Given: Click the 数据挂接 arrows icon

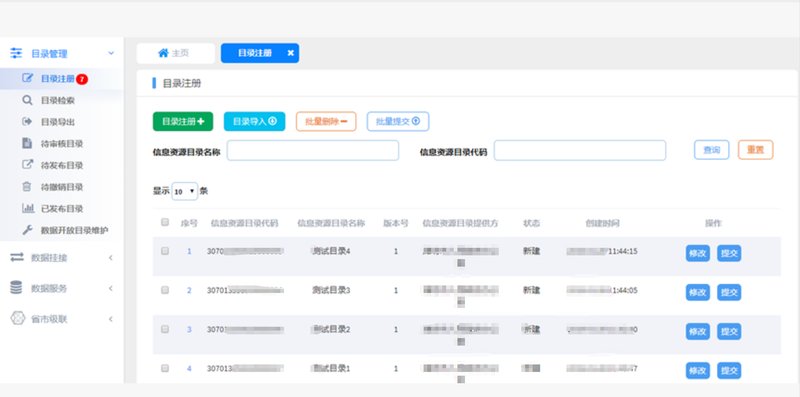Looking at the screenshot, I should (17, 258).
